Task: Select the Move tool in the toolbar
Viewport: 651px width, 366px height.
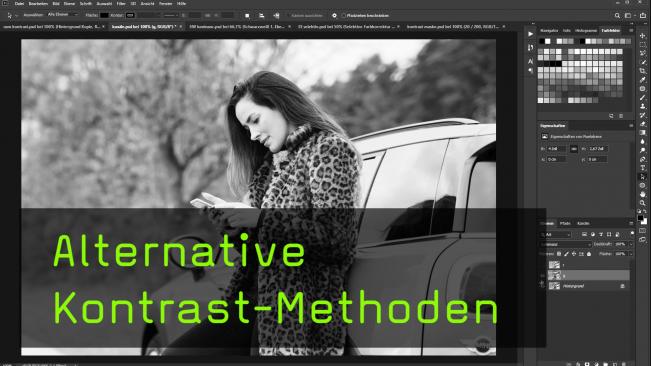Action: (643, 36)
